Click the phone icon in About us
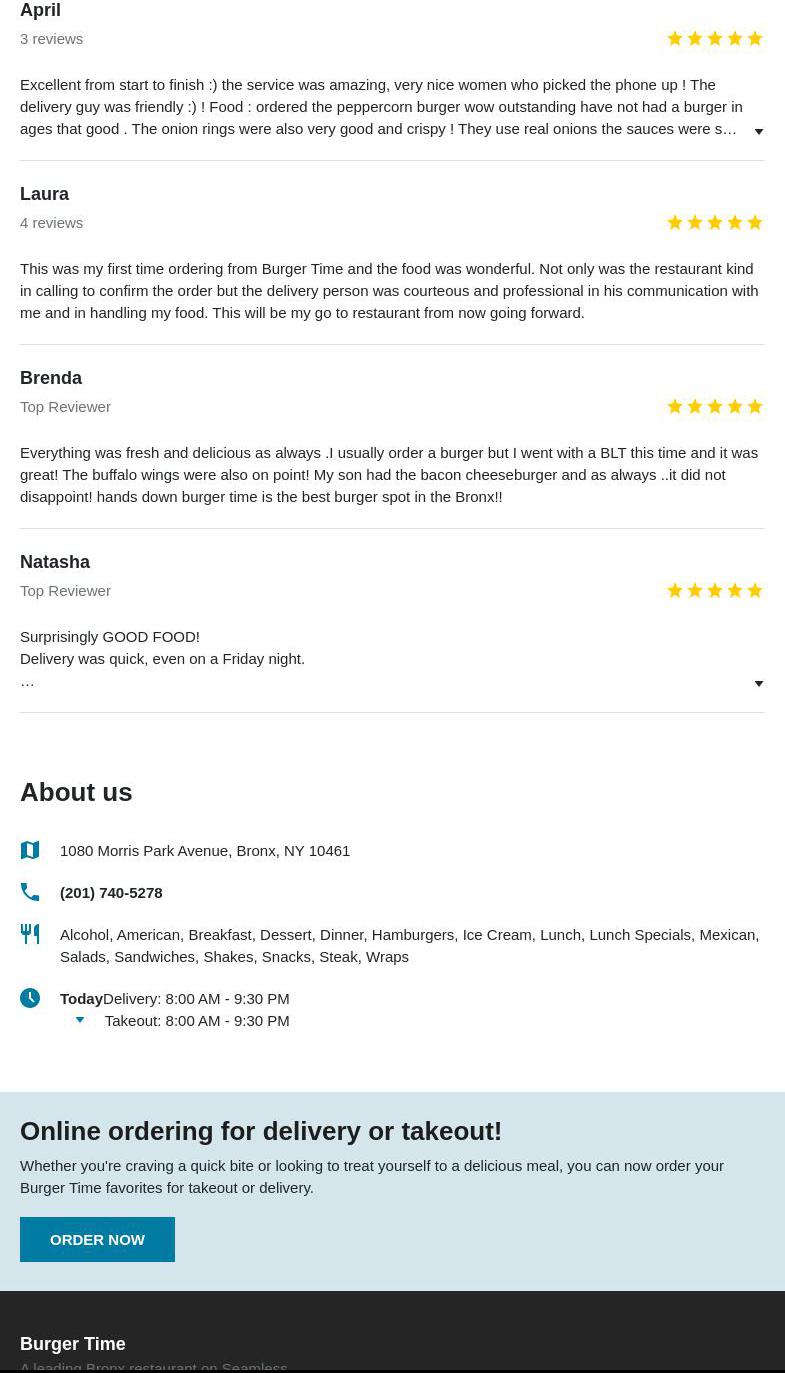 30,892
